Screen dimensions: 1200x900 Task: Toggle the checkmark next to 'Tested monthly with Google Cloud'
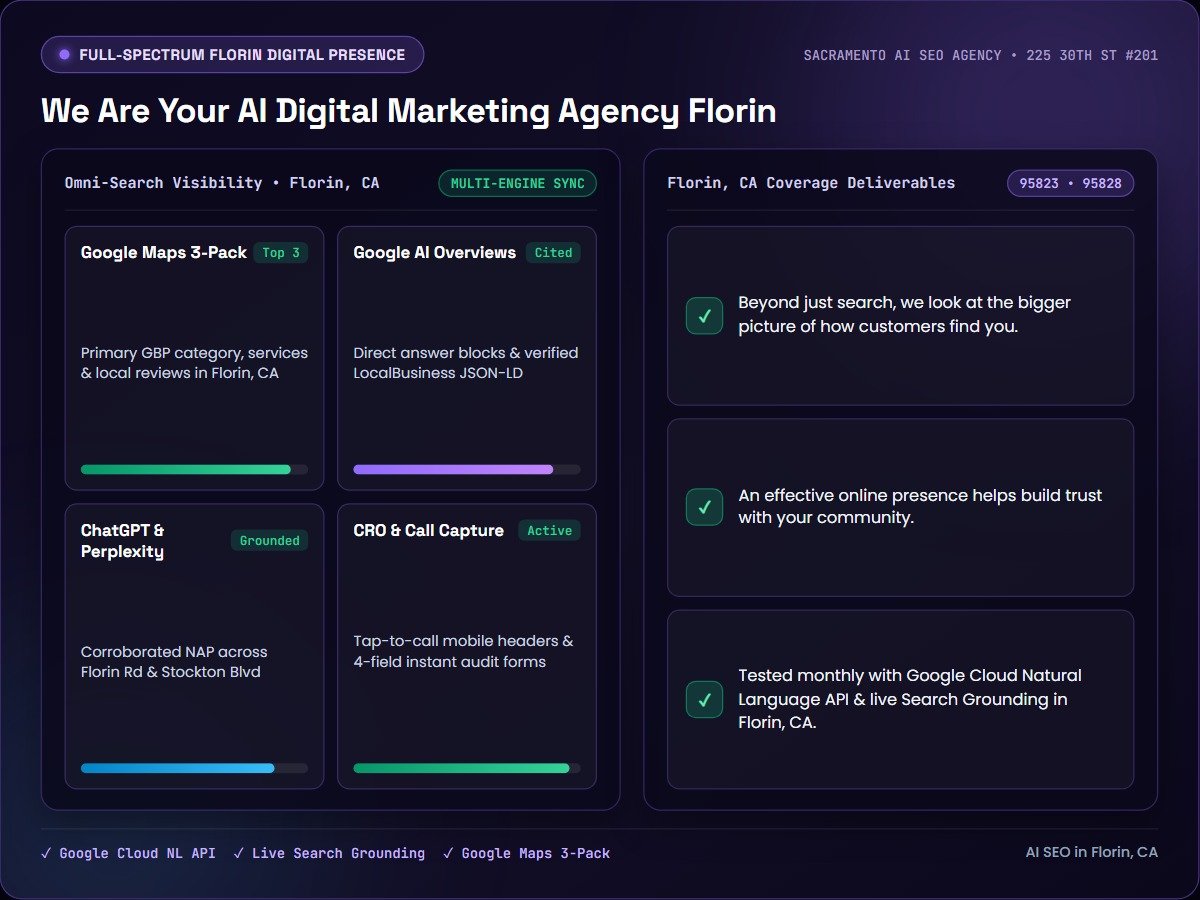point(704,699)
